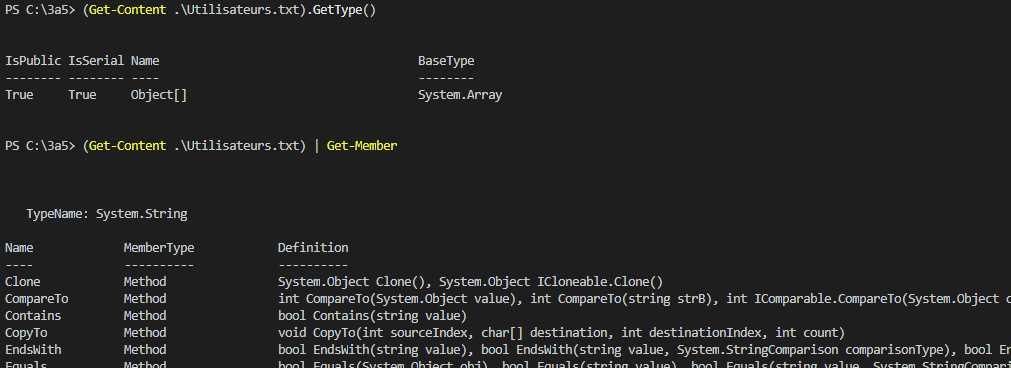This screenshot has height=368, width=1011.
Task: Click the MemberType column header
Action: [159, 247]
